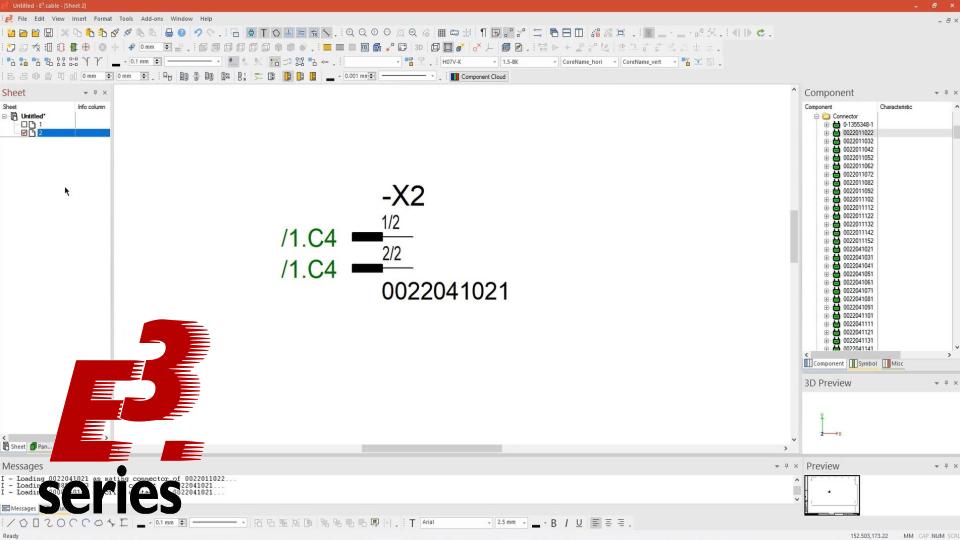This screenshot has width=960, height=540.
Task: Click the sheet Preview thumbnail
Action: click(831, 495)
